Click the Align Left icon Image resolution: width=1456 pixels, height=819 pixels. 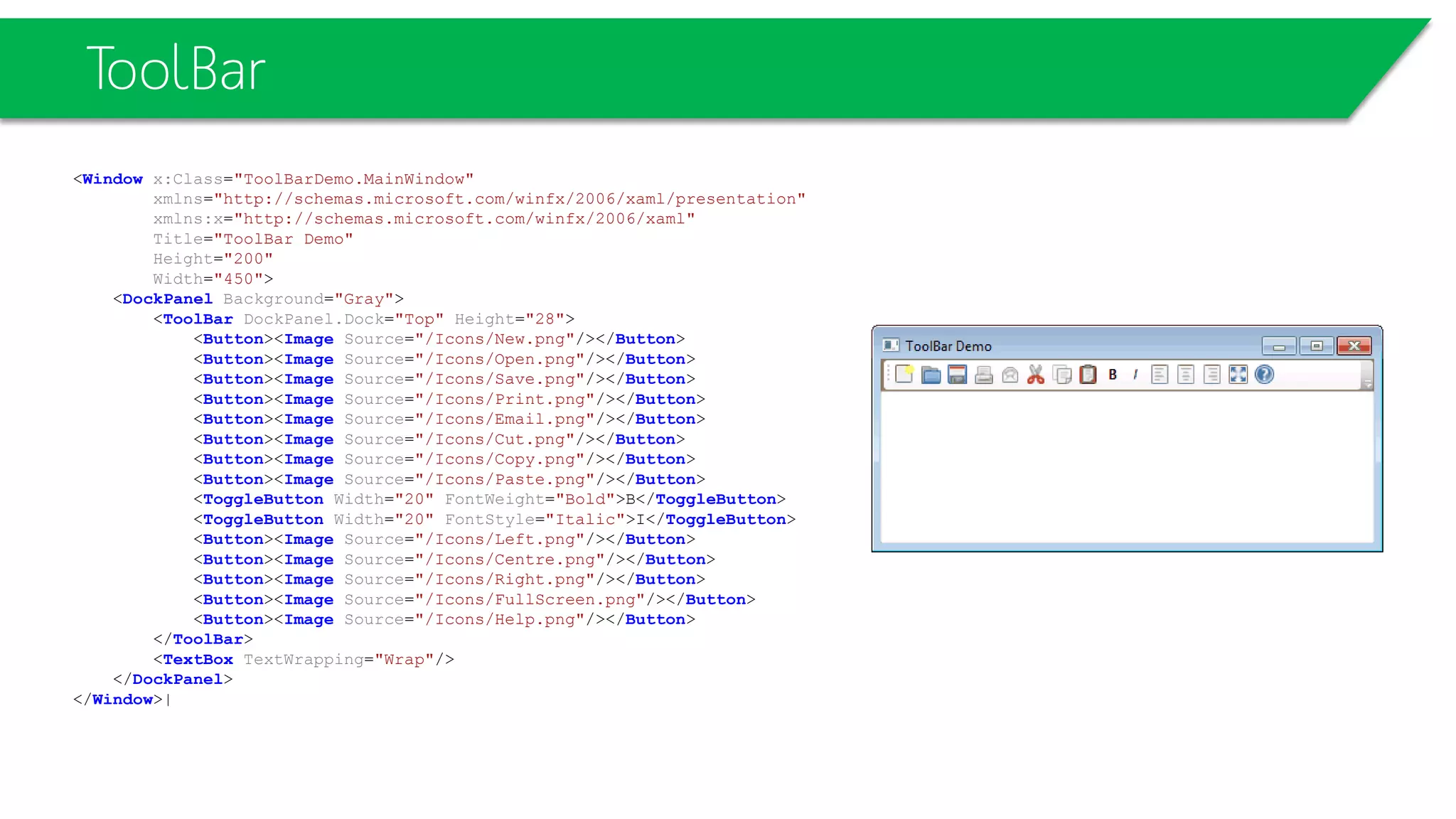[1160, 375]
